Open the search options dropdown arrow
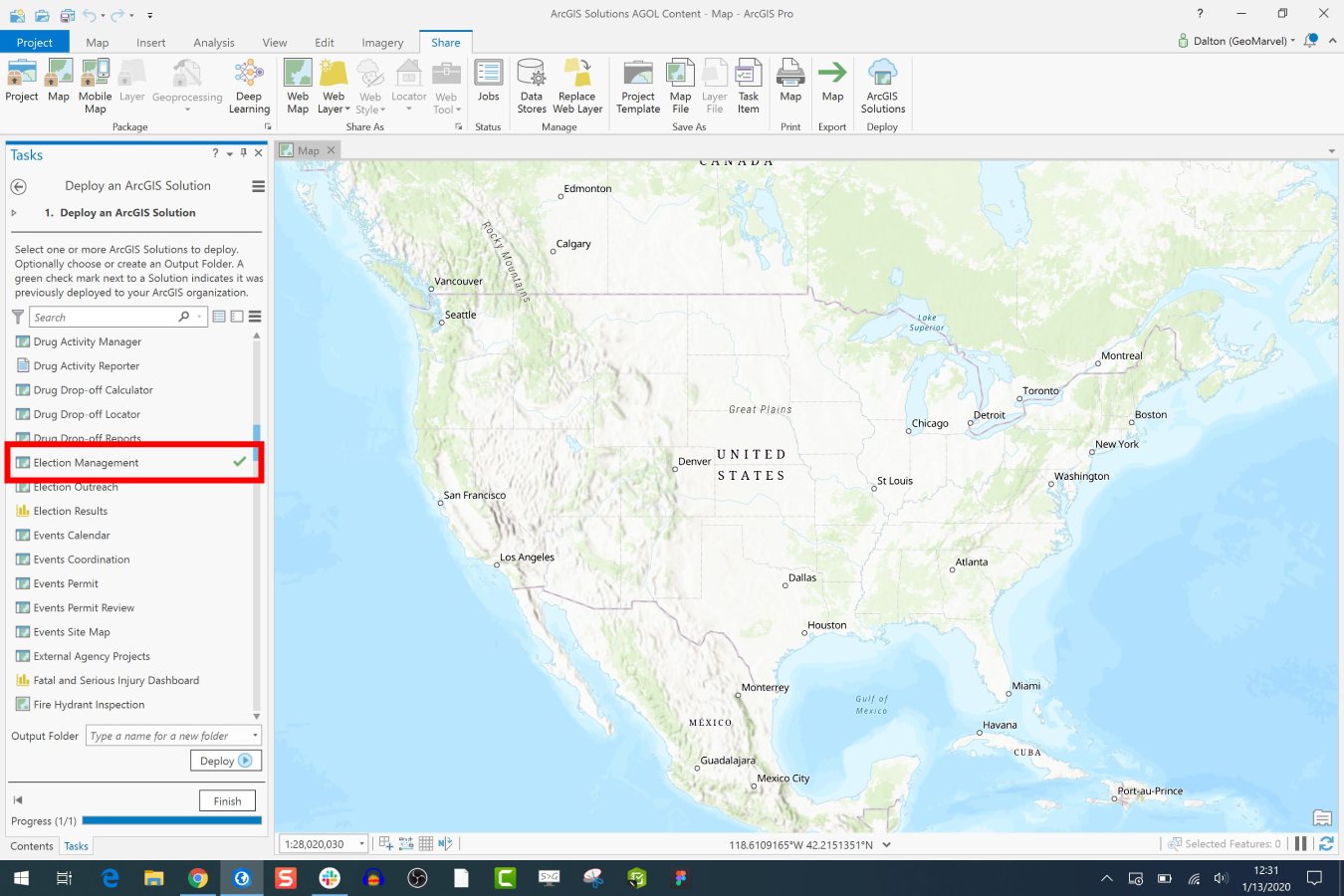Image resolution: width=1344 pixels, height=896 pixels. tap(200, 317)
